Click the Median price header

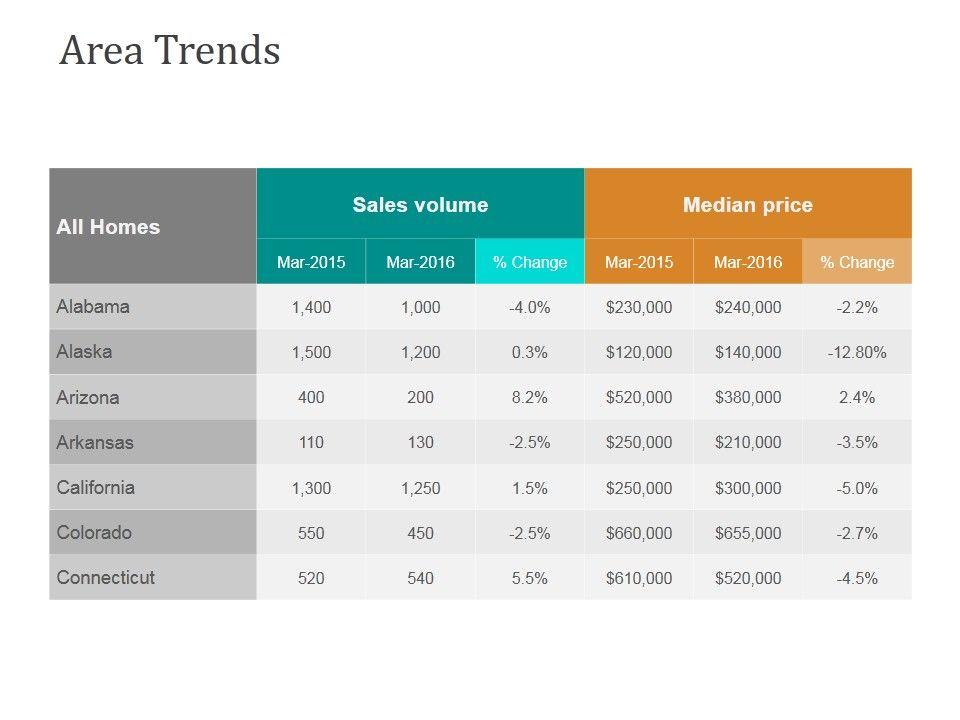click(x=748, y=205)
